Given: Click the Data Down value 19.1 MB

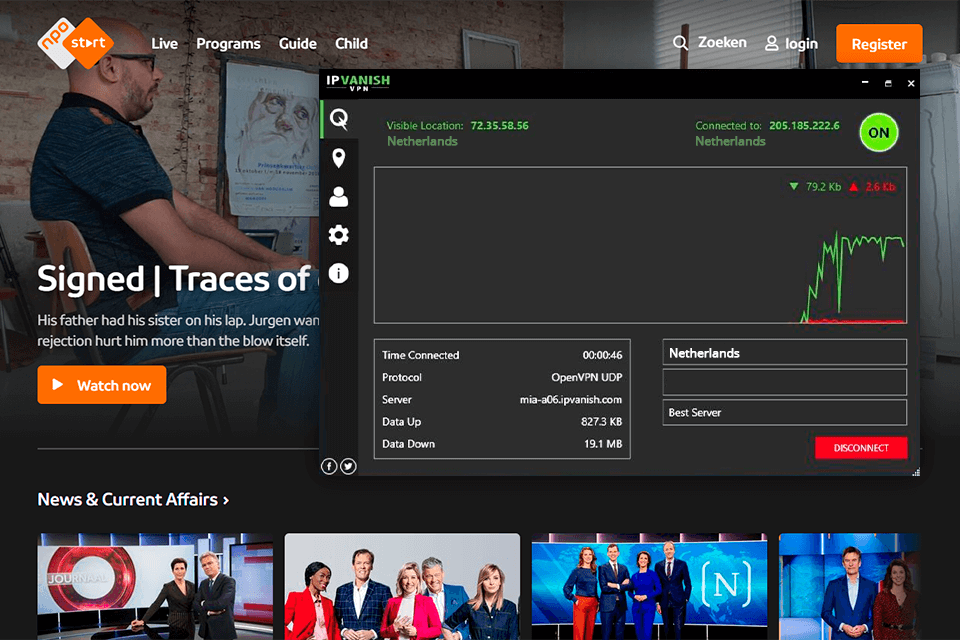Looking at the screenshot, I should click(x=603, y=443).
